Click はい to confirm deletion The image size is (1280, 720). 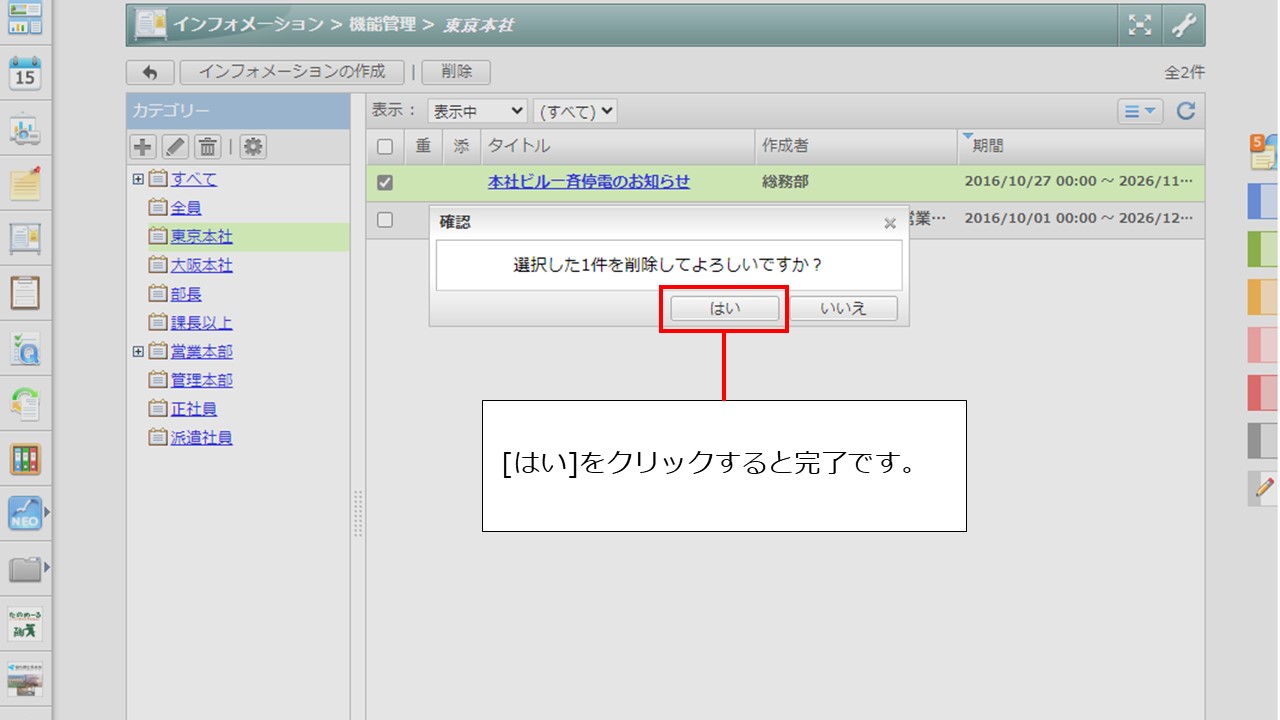click(x=724, y=309)
